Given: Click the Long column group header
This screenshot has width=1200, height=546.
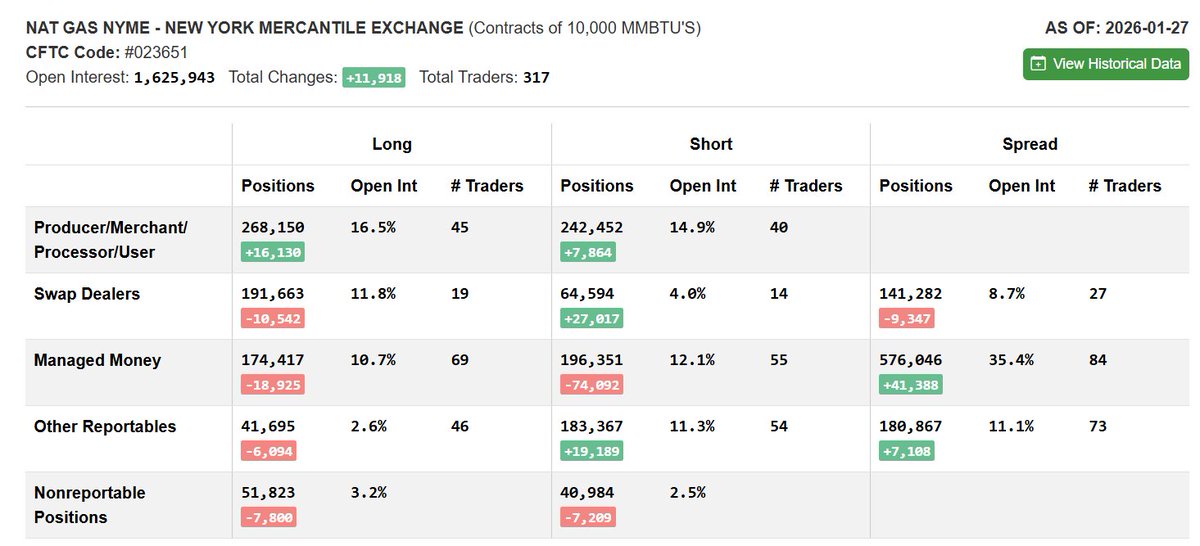Looking at the screenshot, I should (x=392, y=144).
